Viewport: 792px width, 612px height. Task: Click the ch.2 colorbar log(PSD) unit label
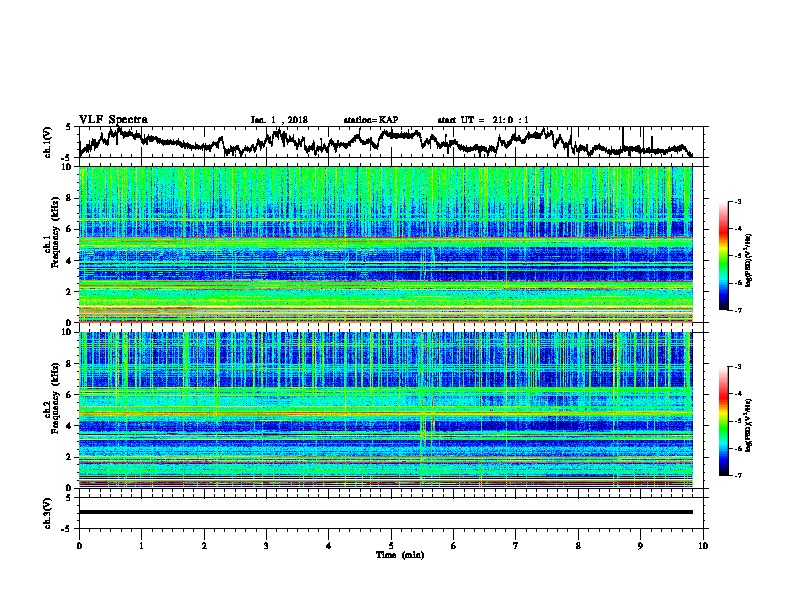click(x=749, y=425)
